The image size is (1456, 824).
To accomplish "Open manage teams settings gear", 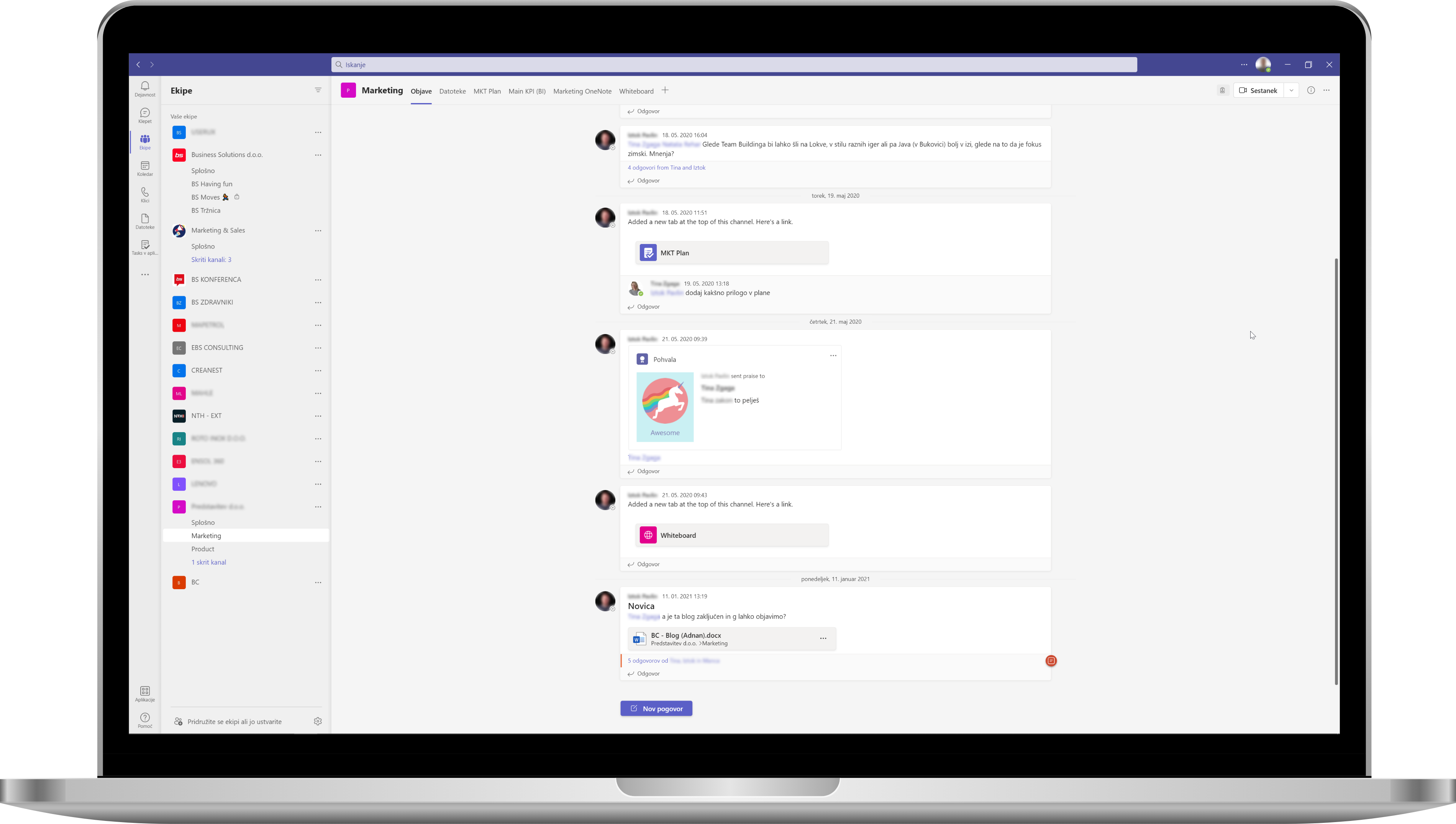I will click(x=318, y=722).
